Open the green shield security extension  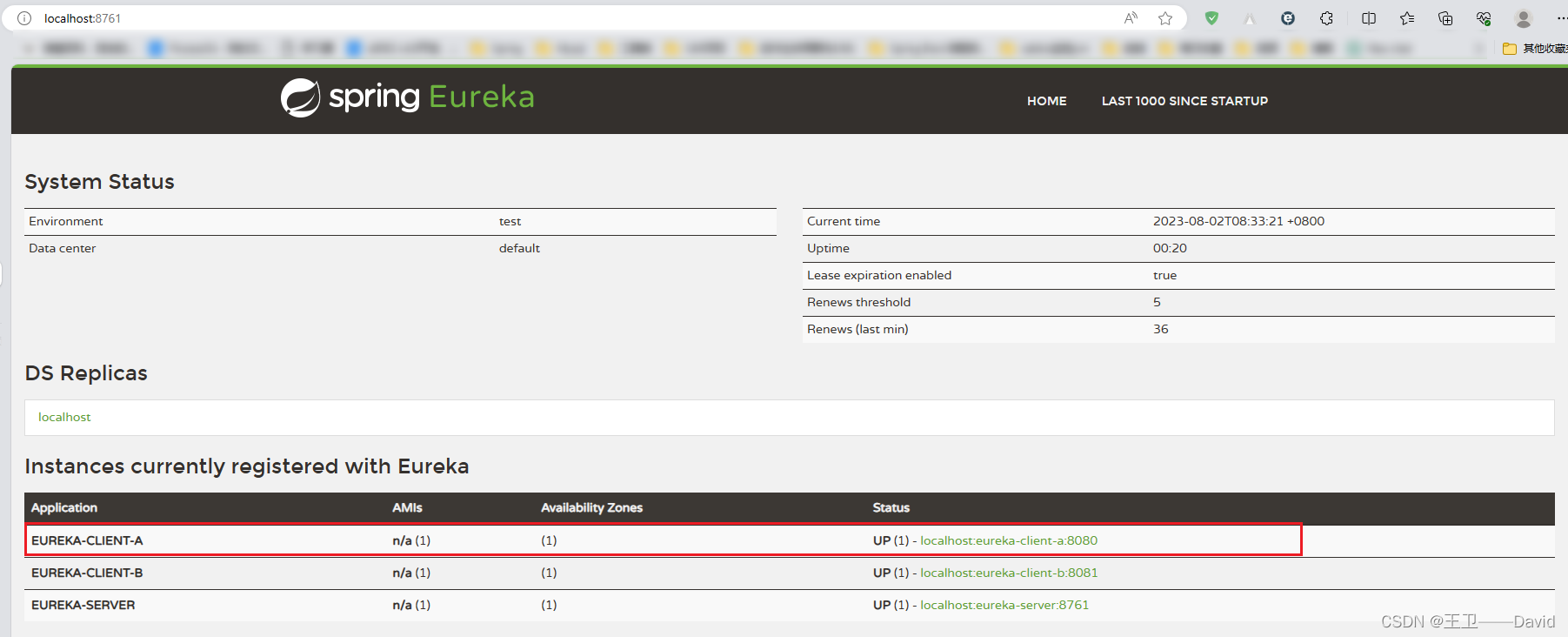coord(1211,18)
